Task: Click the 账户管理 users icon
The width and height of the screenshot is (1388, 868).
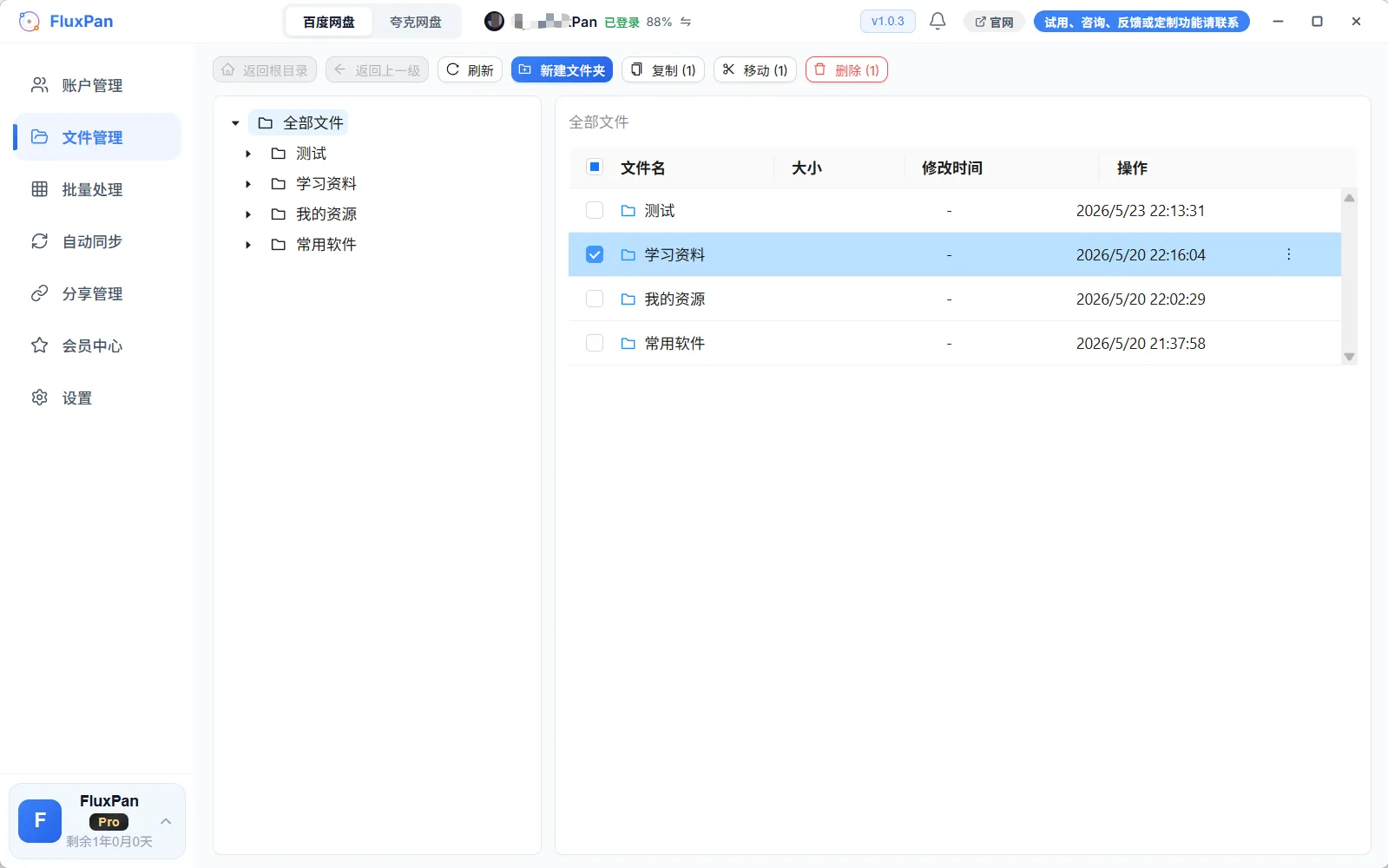Action: [x=40, y=85]
